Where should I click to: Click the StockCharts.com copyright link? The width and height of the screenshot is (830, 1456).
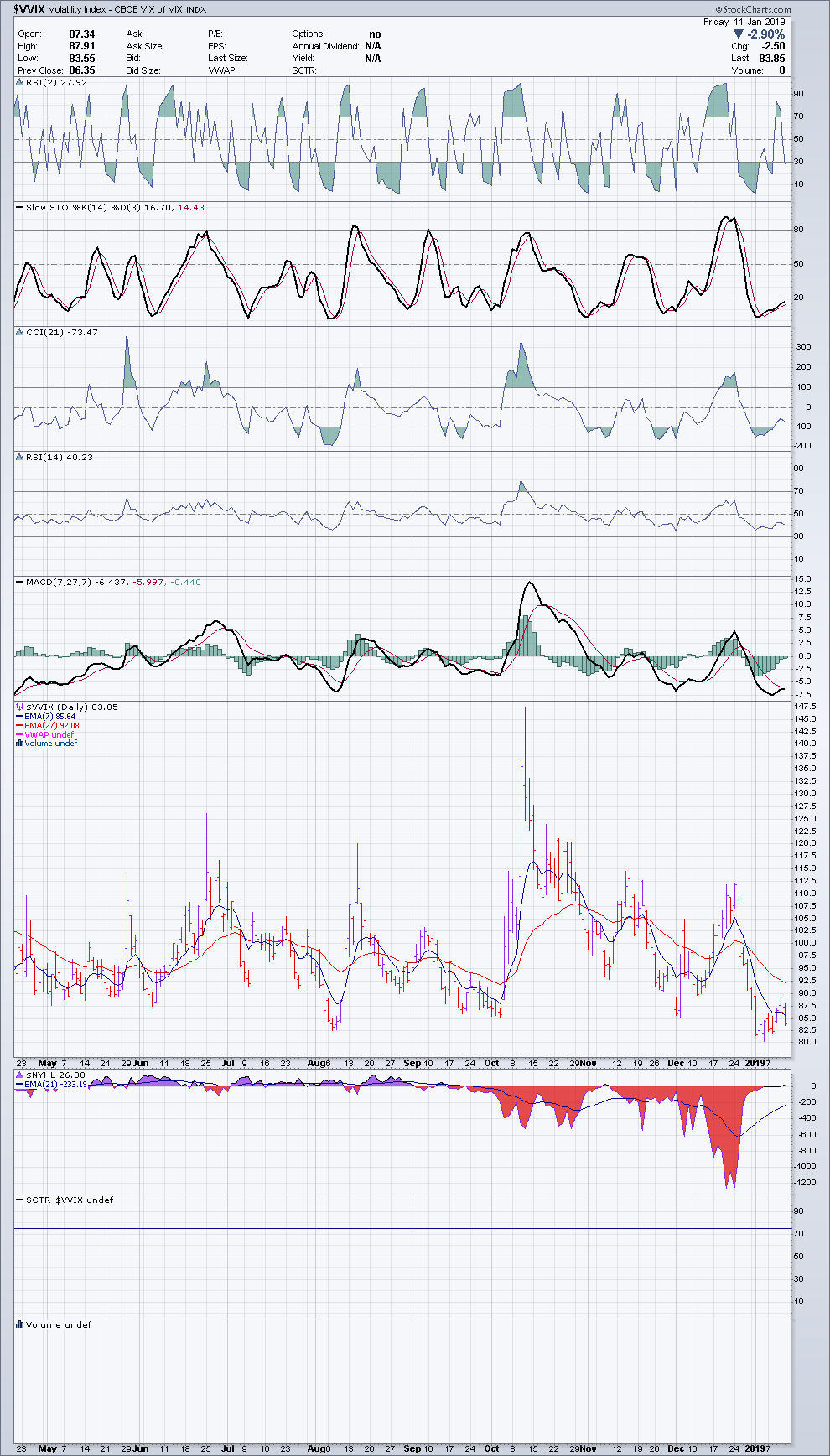click(x=752, y=9)
